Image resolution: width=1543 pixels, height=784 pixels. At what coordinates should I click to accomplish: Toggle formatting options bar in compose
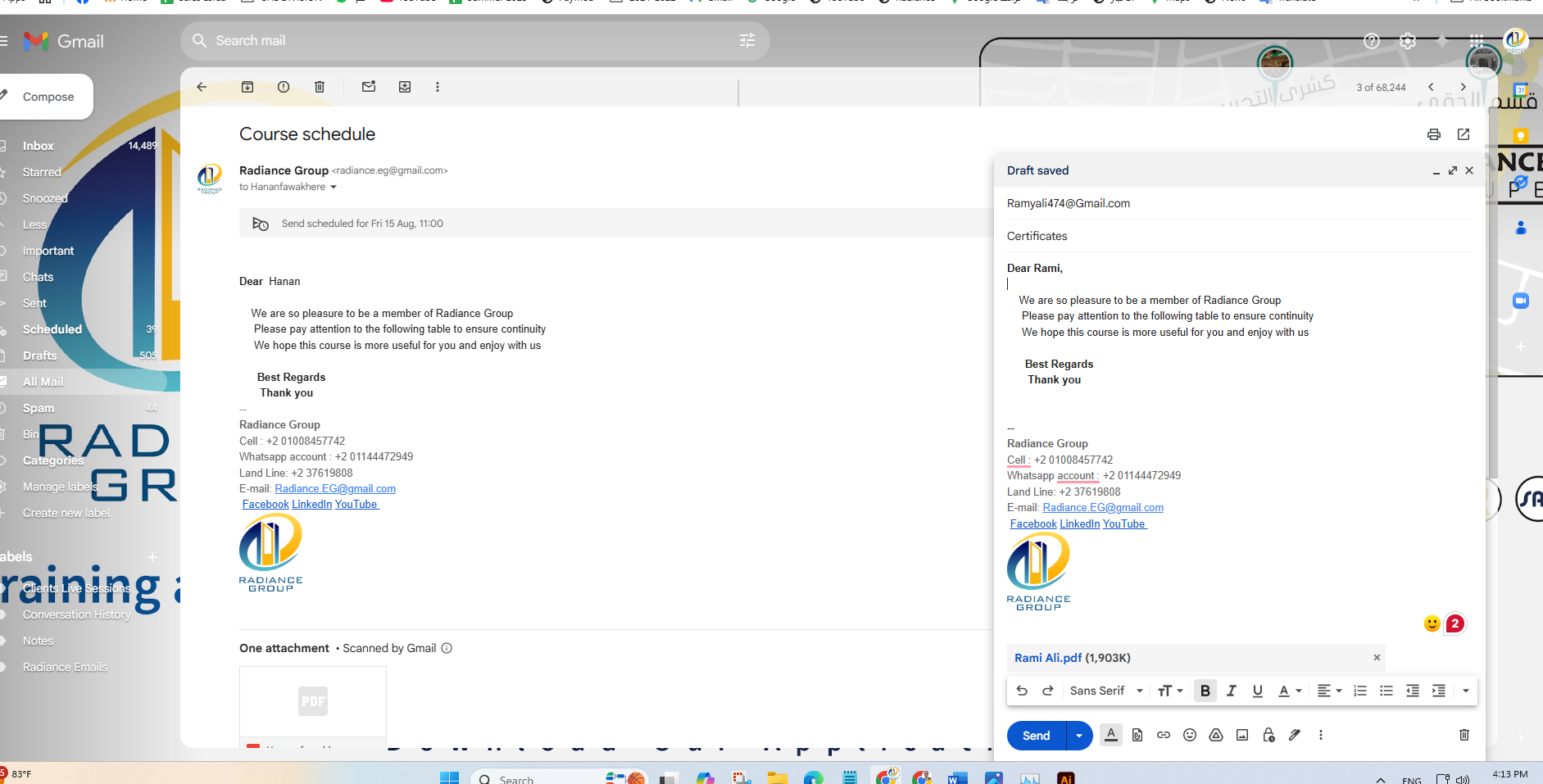(x=1111, y=735)
